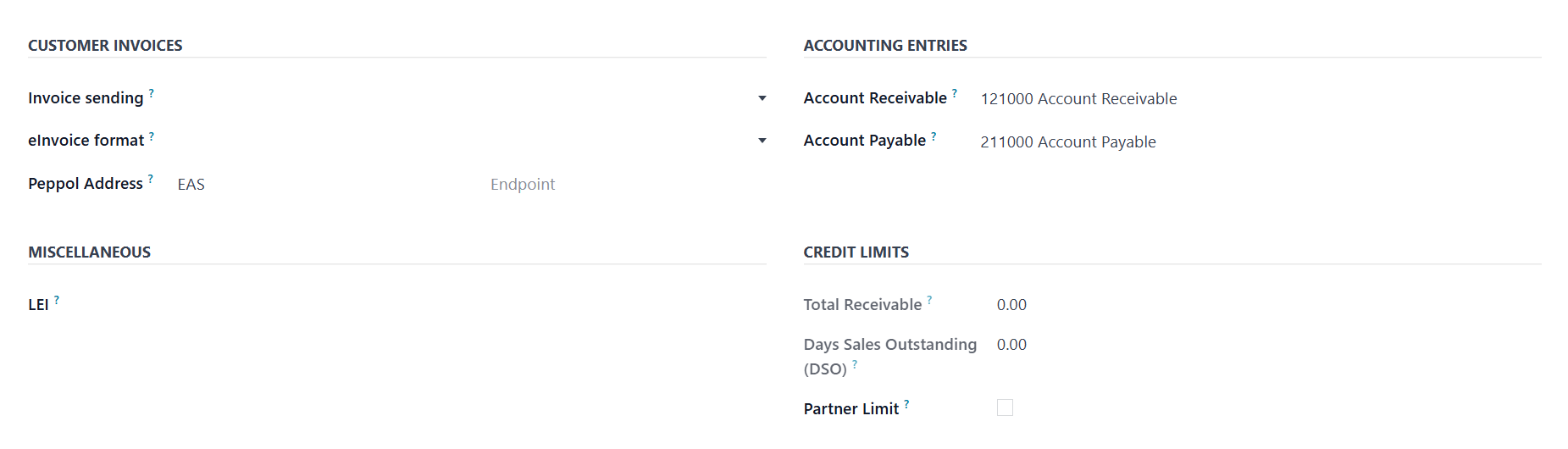Click the LEI input field
The width and height of the screenshot is (1568, 449).
click(407, 305)
